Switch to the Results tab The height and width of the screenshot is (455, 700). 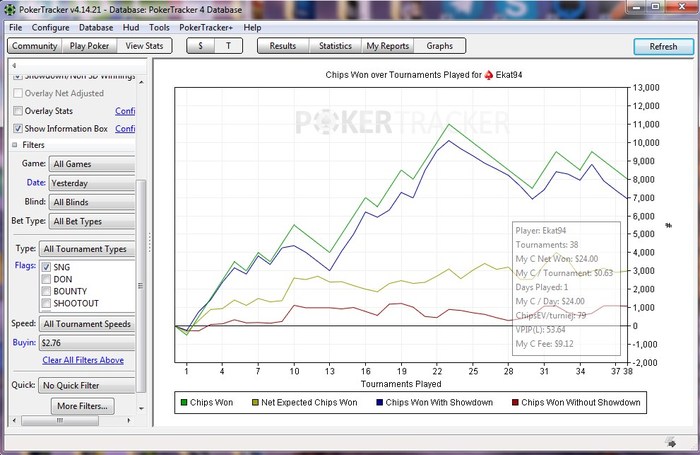point(283,46)
